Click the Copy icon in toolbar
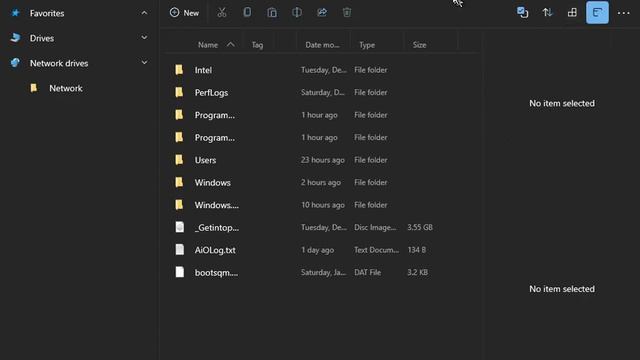640x360 pixels. [x=247, y=12]
